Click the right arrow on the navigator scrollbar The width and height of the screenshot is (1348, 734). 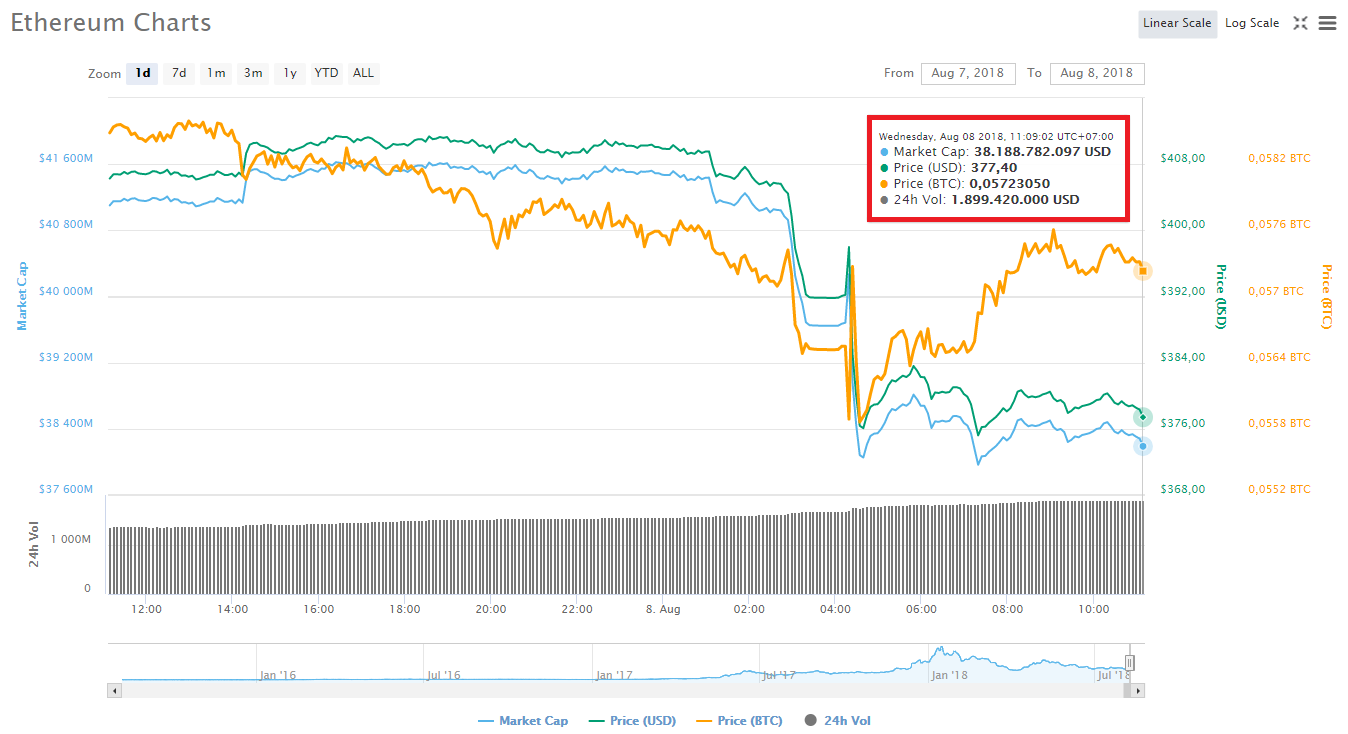coord(1140,689)
